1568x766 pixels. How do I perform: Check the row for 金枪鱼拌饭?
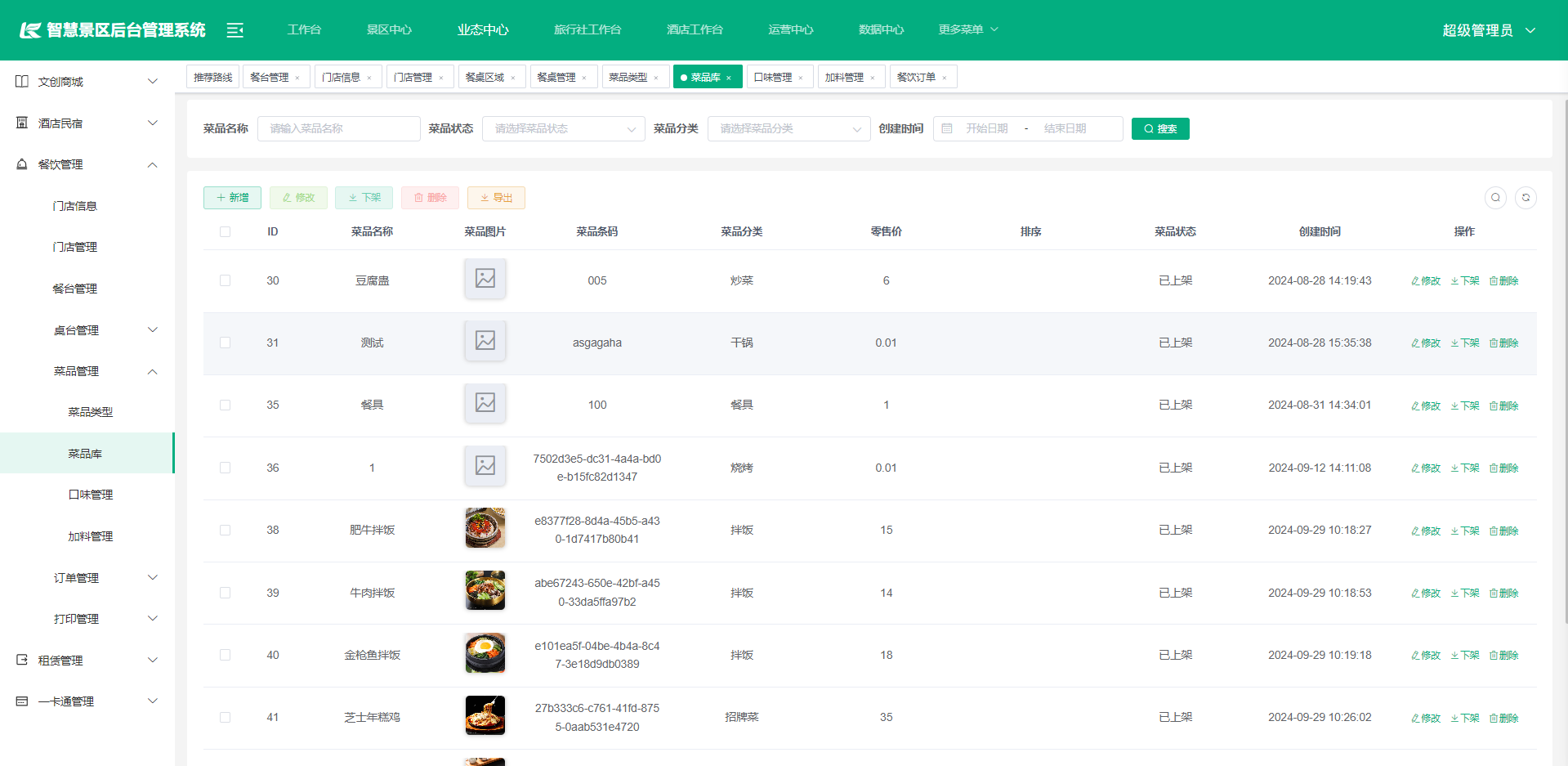(226, 655)
